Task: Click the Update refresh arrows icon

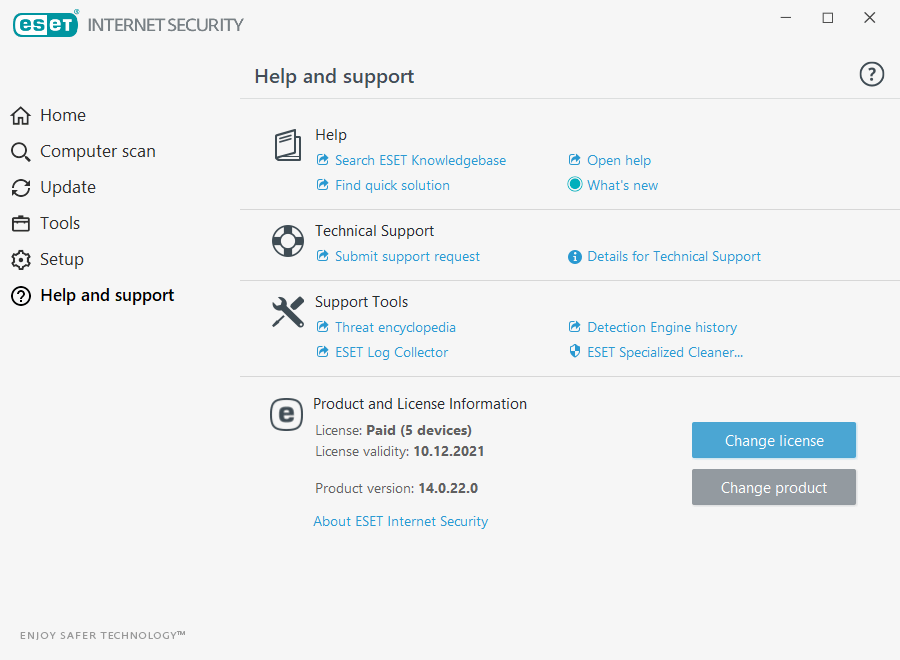Action: (x=21, y=188)
